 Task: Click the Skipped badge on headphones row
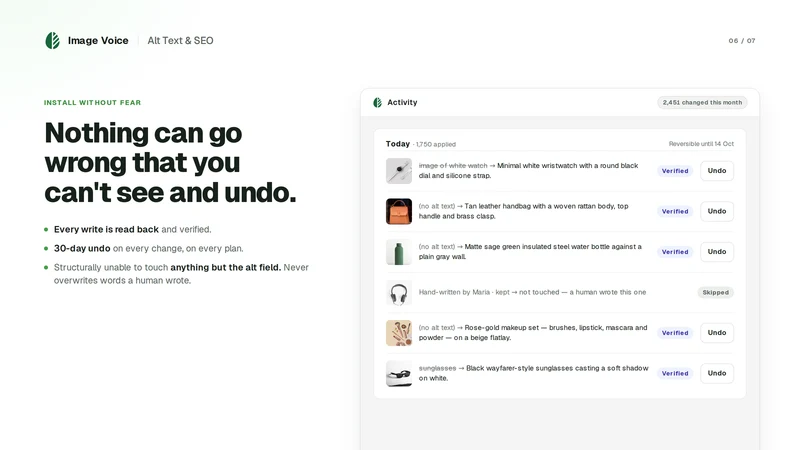[715, 292]
